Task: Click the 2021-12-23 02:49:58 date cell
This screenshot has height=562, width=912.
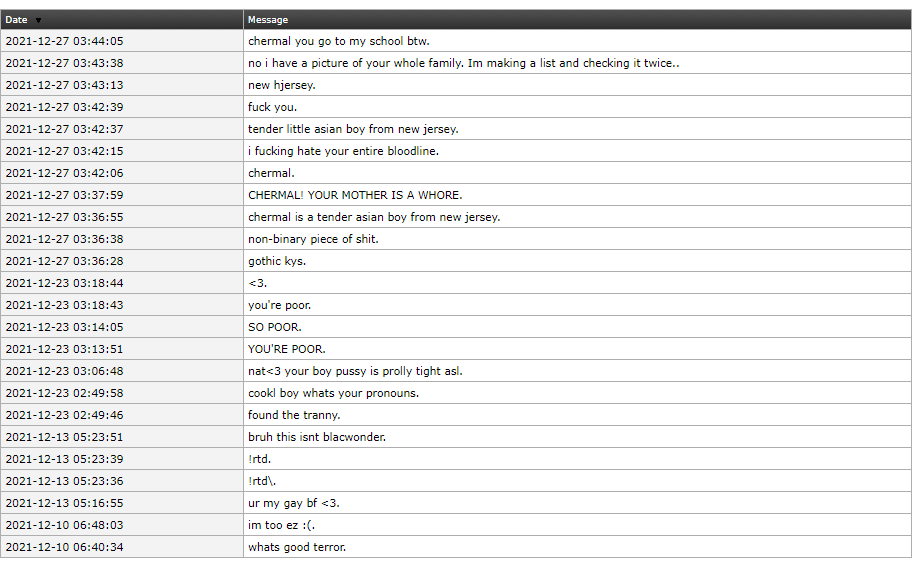Action: [x=64, y=393]
